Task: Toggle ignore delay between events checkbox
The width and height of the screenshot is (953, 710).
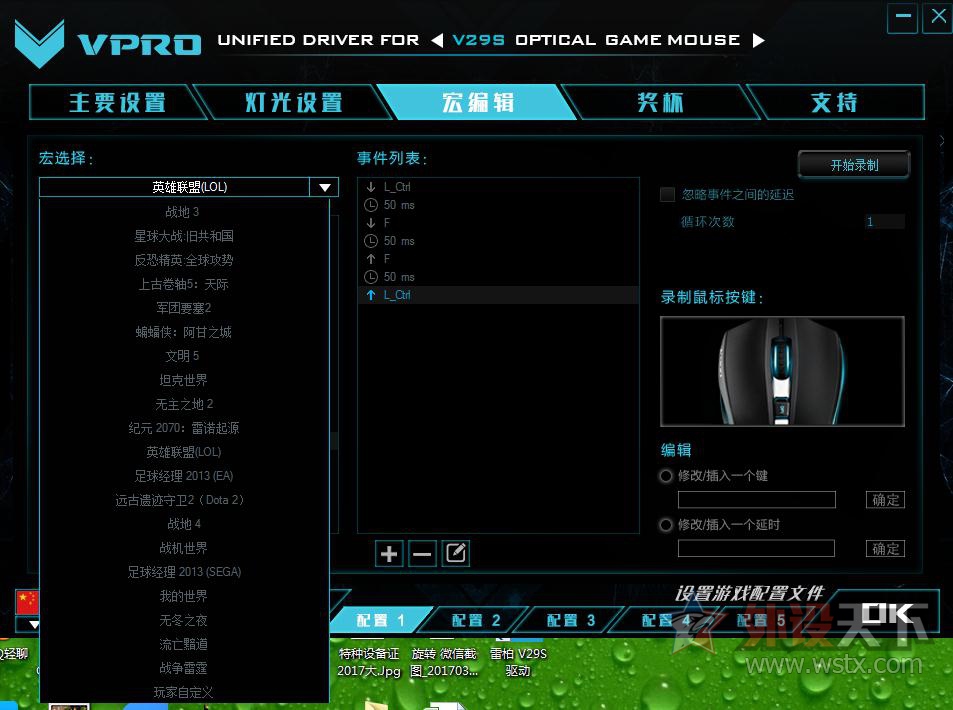Action: point(667,195)
